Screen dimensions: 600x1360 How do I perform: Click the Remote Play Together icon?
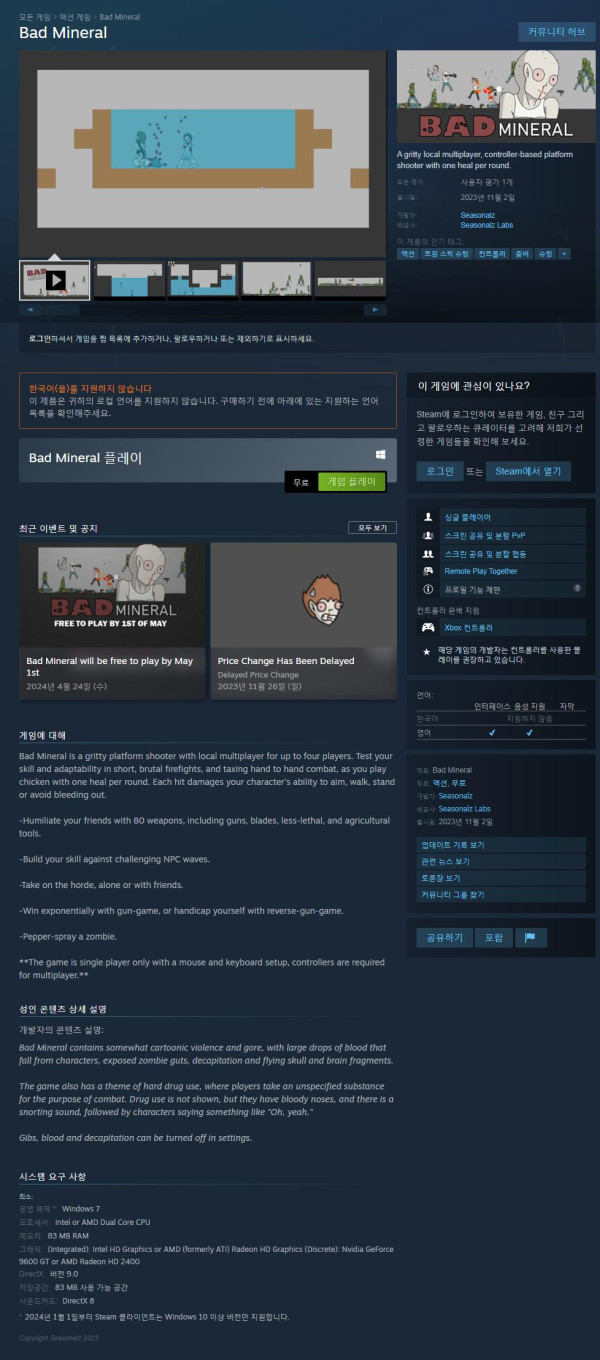[428, 571]
